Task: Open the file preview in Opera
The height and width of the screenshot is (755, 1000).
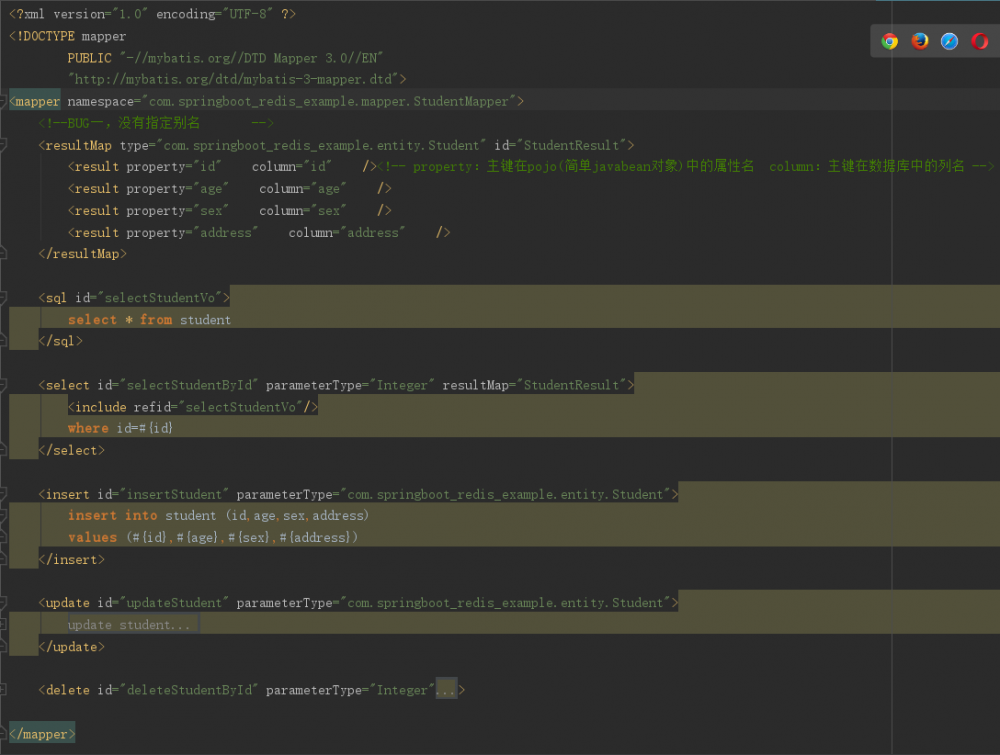Action: pyautogui.click(x=978, y=41)
